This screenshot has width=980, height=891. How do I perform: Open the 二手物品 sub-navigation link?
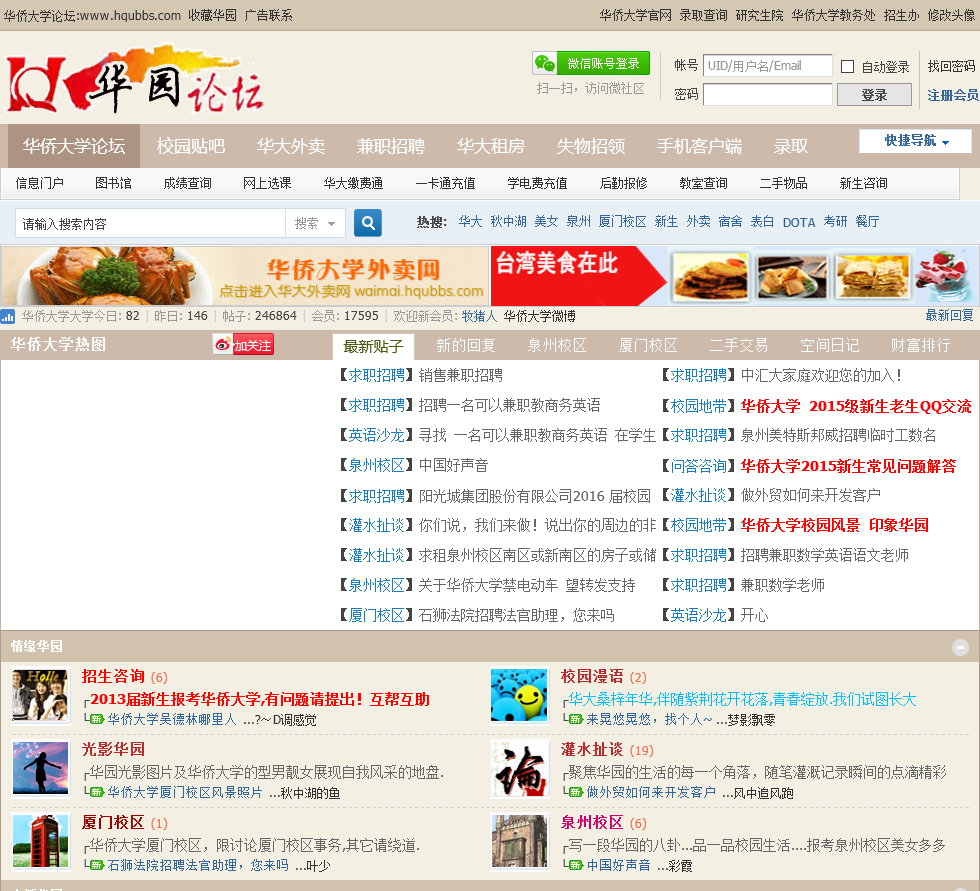[783, 183]
